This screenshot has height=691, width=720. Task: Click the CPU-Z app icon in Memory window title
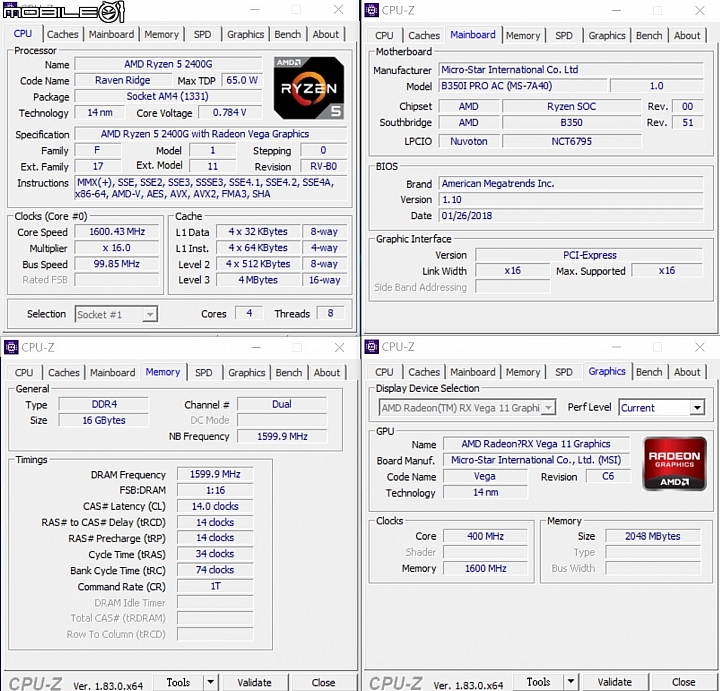click(x=11, y=347)
